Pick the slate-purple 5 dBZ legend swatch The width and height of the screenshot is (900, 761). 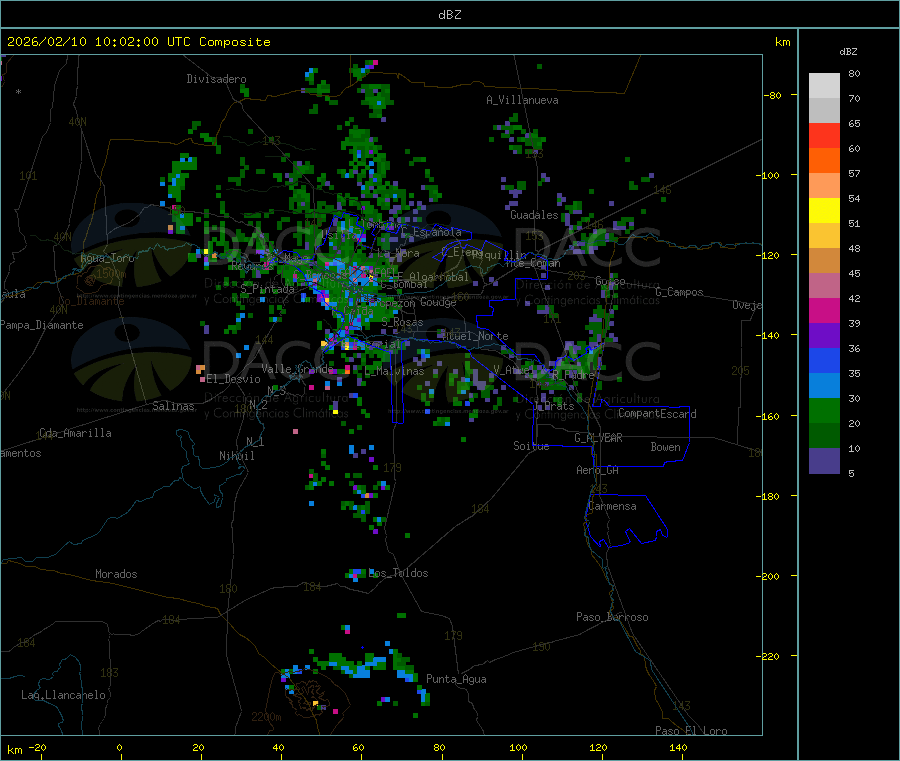(x=824, y=460)
